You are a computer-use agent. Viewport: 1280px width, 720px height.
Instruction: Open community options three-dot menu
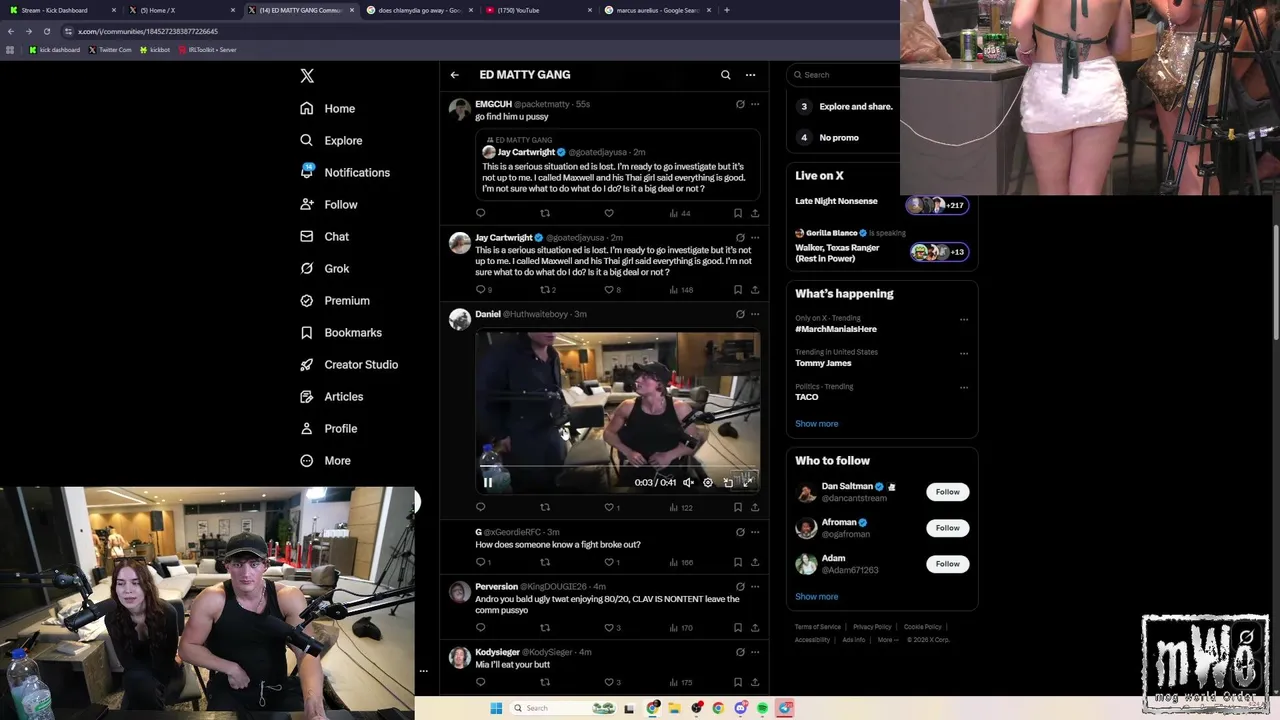[750, 75]
